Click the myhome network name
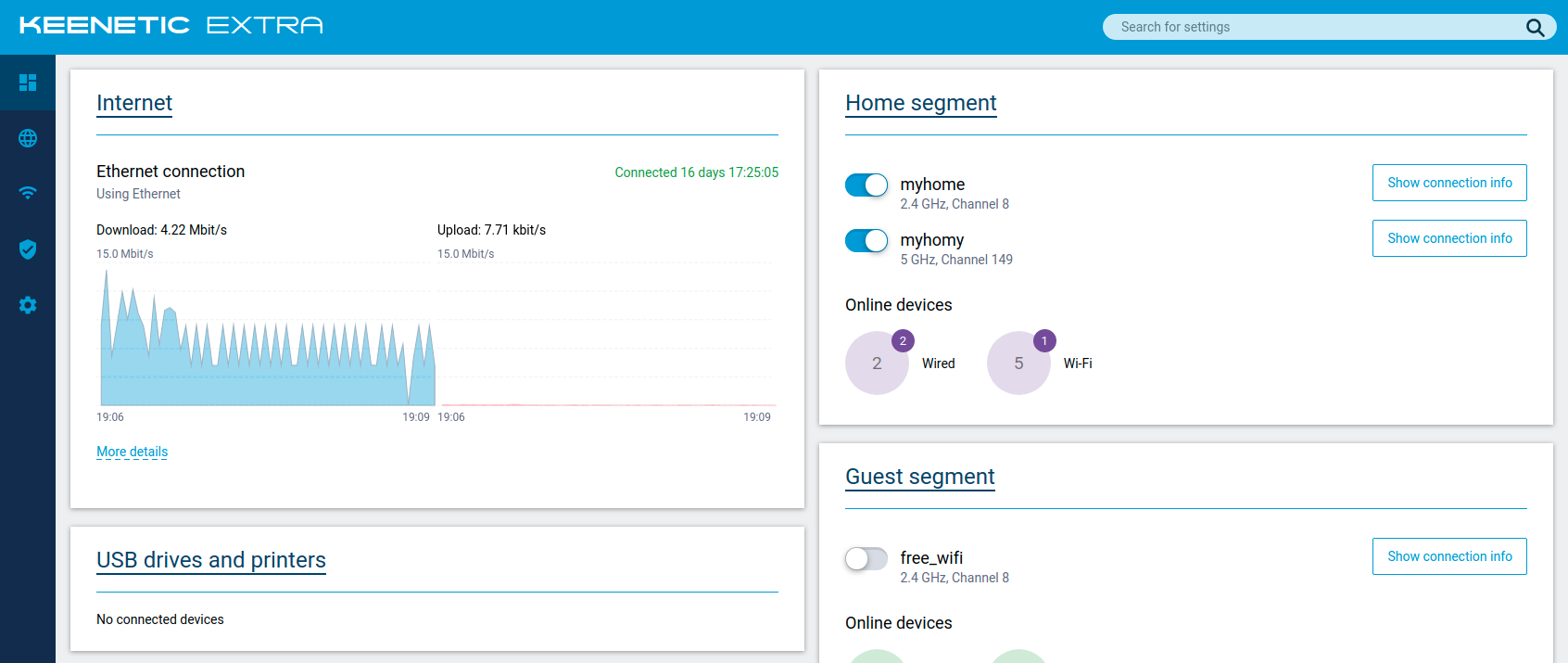This screenshot has height=663, width=1568. (x=932, y=185)
